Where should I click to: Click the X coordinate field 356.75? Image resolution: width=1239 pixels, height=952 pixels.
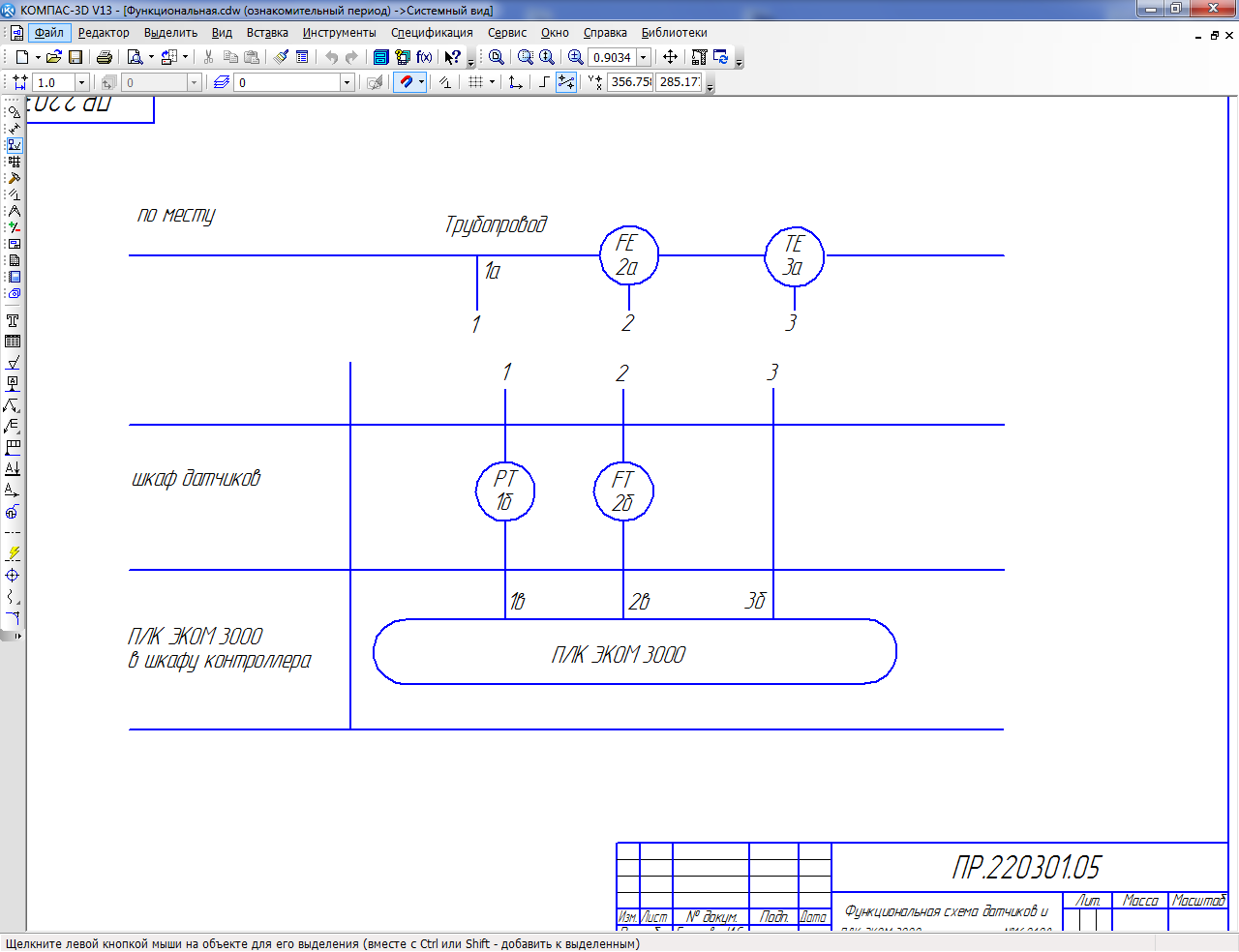630,82
